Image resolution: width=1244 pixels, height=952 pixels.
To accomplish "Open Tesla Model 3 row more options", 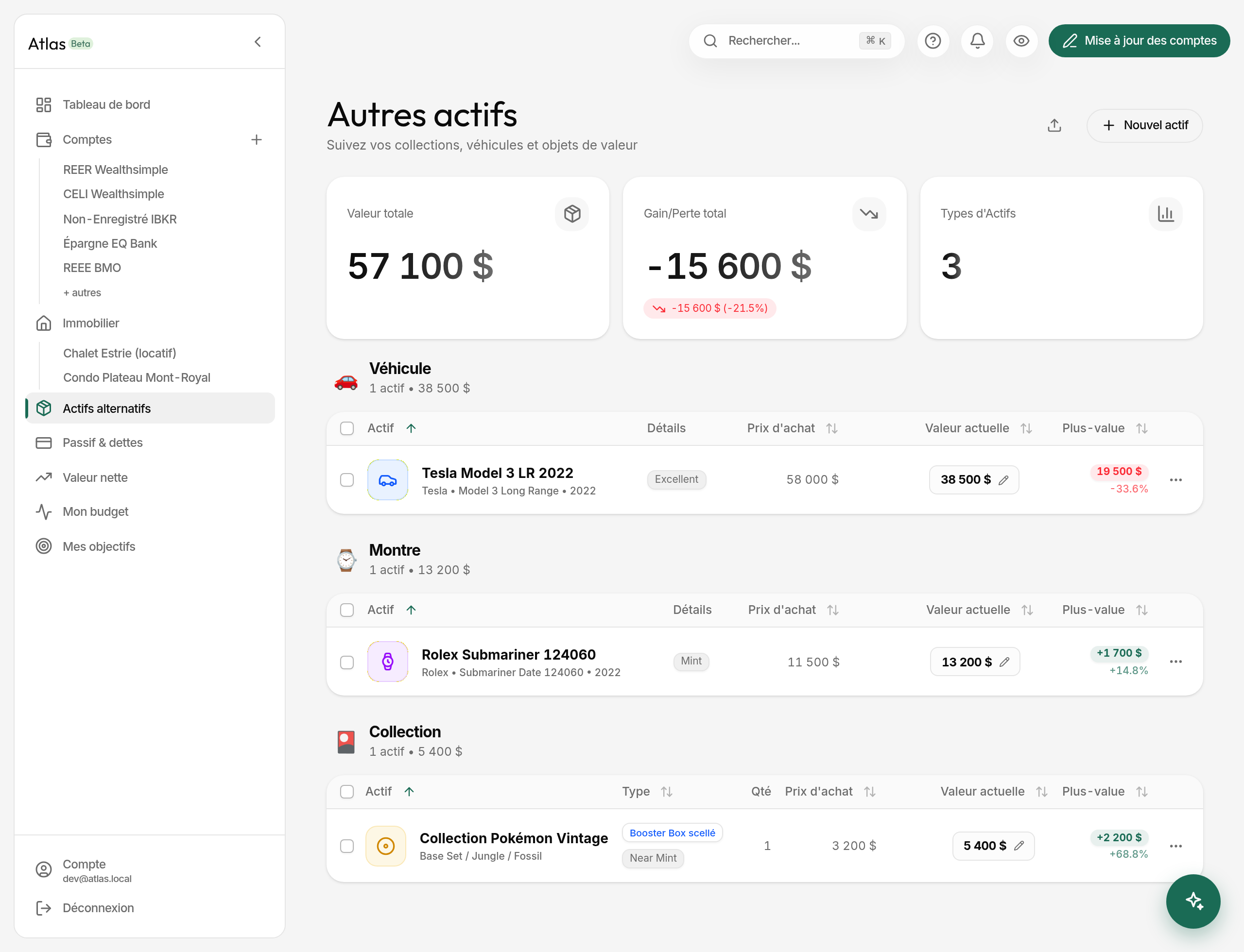I will click(x=1175, y=480).
